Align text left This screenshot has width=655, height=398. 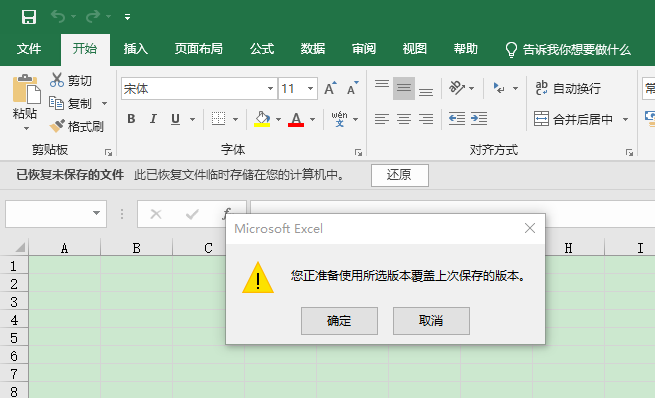382,119
